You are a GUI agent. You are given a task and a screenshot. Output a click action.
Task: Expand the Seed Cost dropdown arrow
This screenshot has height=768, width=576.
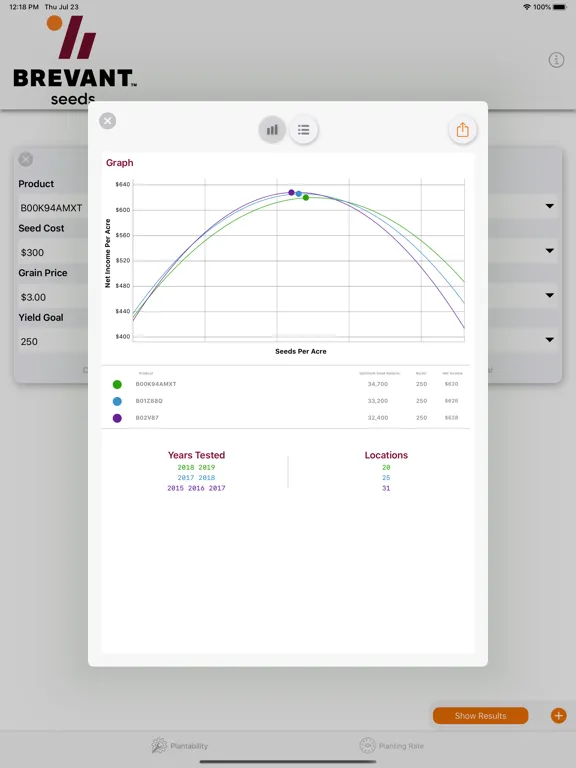(550, 251)
